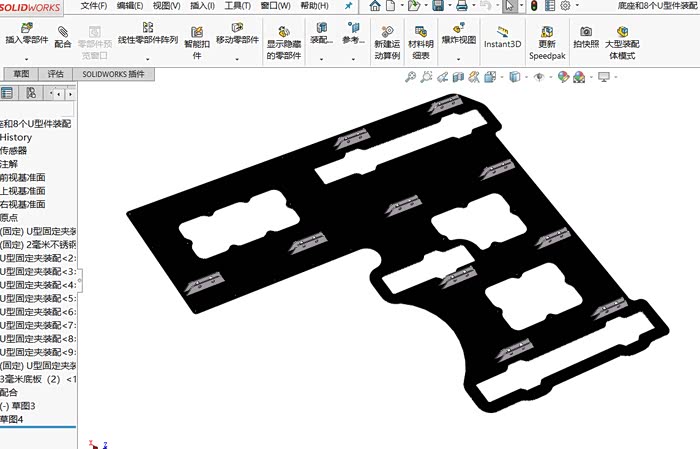
Task: Open the 插入(I) menu
Action: click(x=202, y=6)
